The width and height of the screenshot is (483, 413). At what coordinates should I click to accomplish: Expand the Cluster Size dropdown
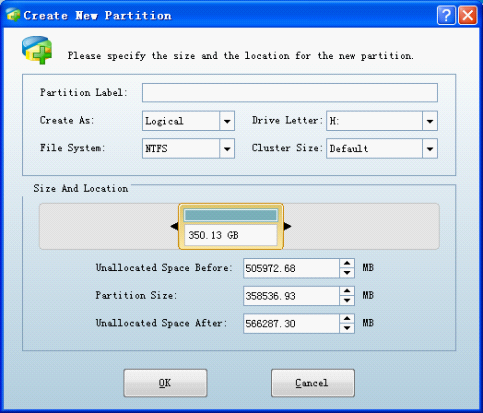click(x=430, y=149)
